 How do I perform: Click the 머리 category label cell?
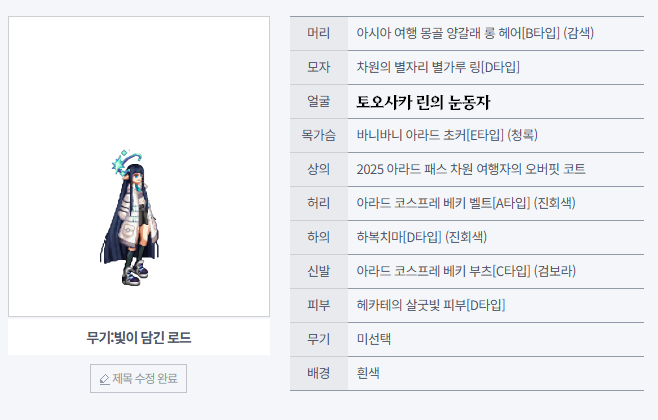[319, 34]
